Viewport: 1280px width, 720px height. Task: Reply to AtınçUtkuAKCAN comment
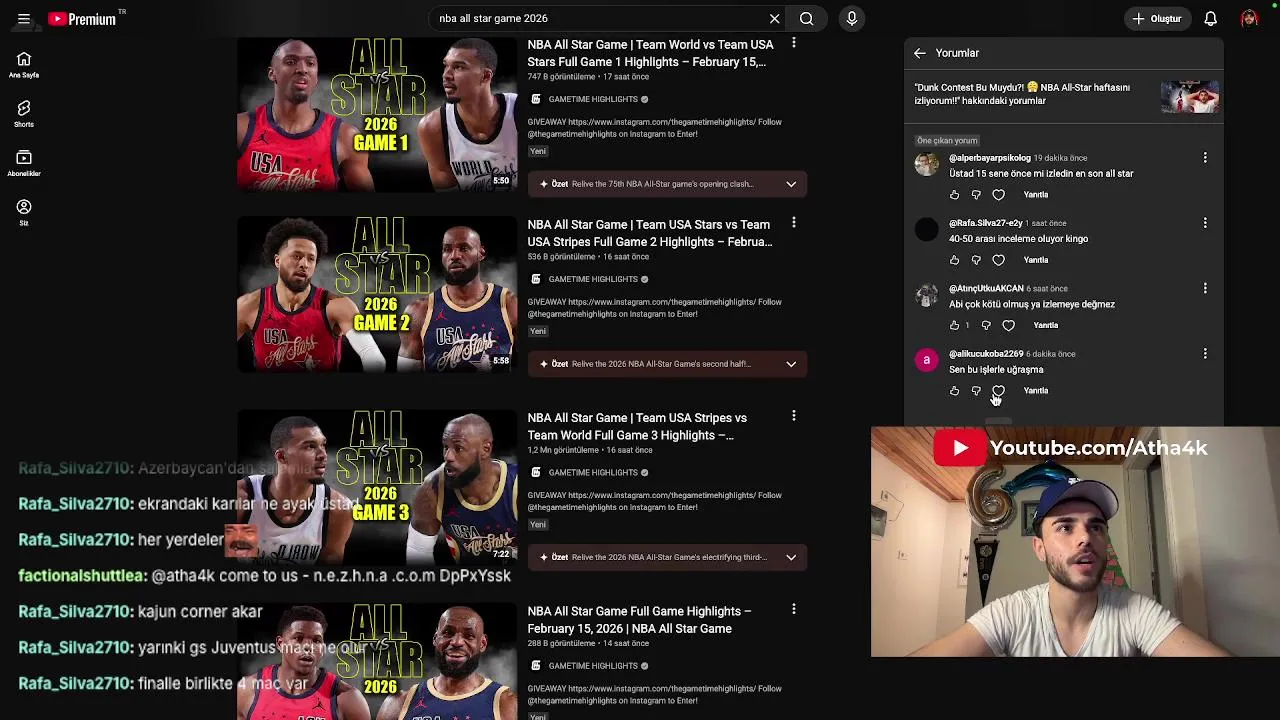click(x=1046, y=325)
